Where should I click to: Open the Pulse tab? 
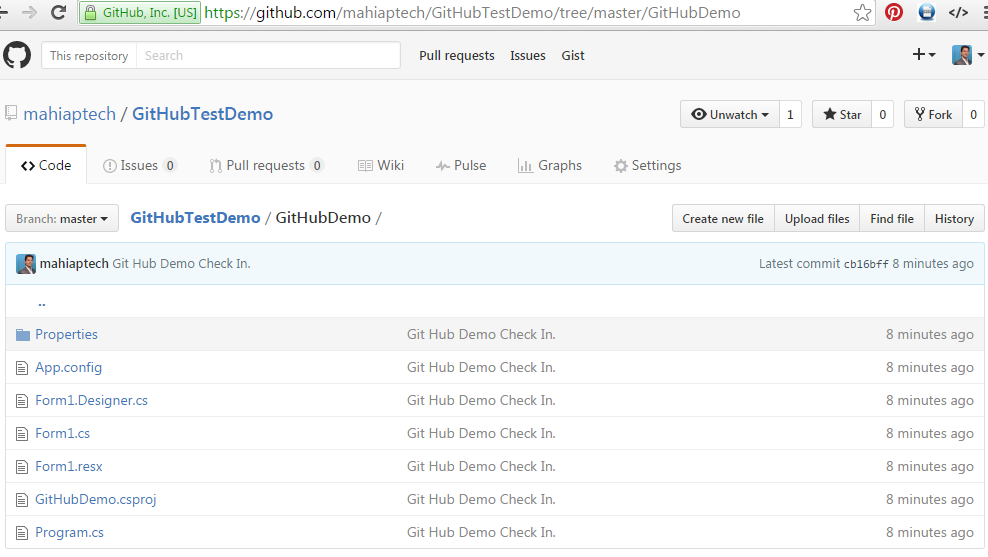coord(461,165)
